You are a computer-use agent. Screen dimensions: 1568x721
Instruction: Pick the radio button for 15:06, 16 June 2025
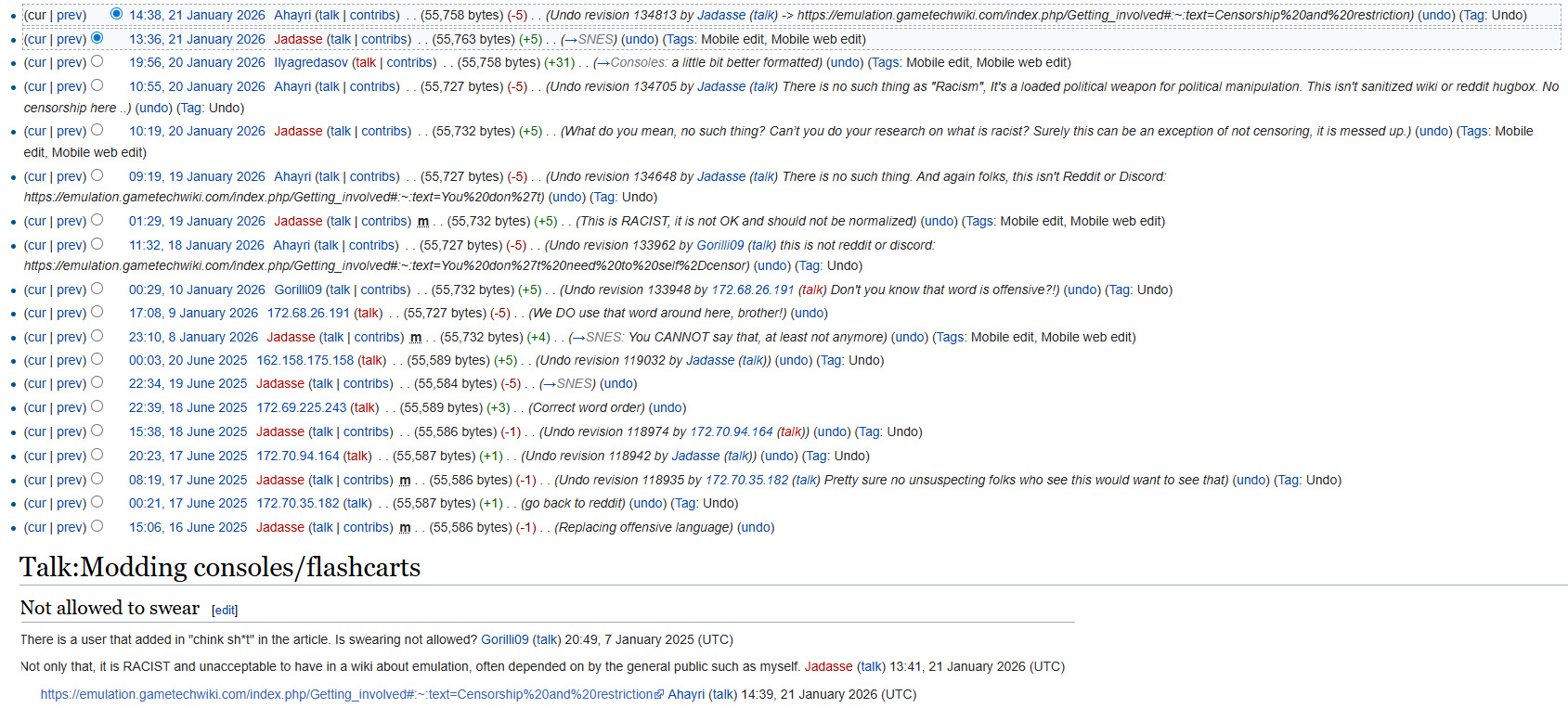pyautogui.click(x=97, y=526)
